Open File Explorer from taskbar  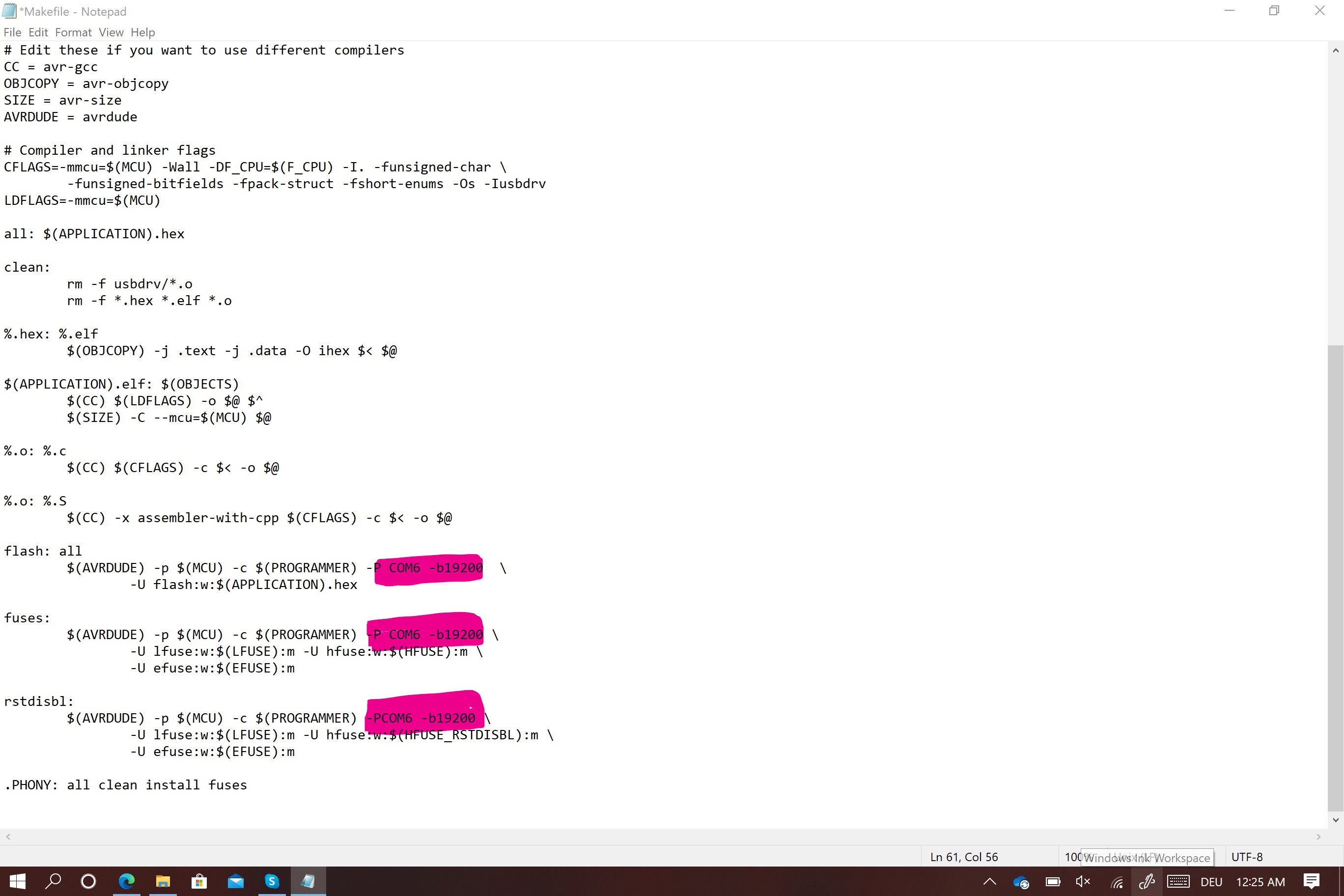click(163, 881)
